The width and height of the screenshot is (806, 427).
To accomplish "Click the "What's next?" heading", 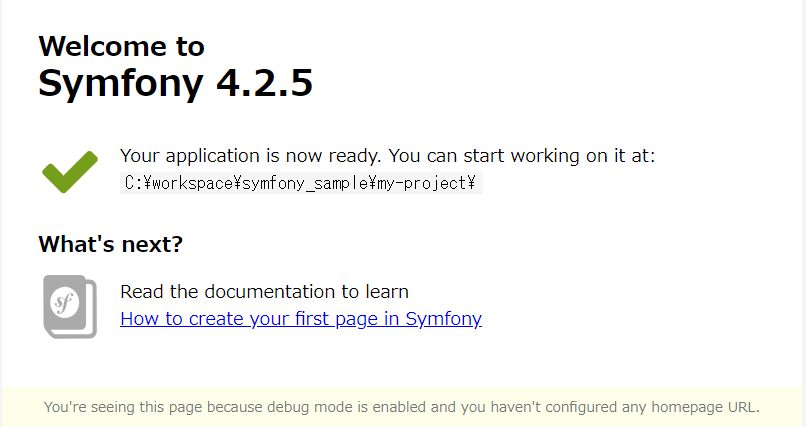I will [110, 244].
